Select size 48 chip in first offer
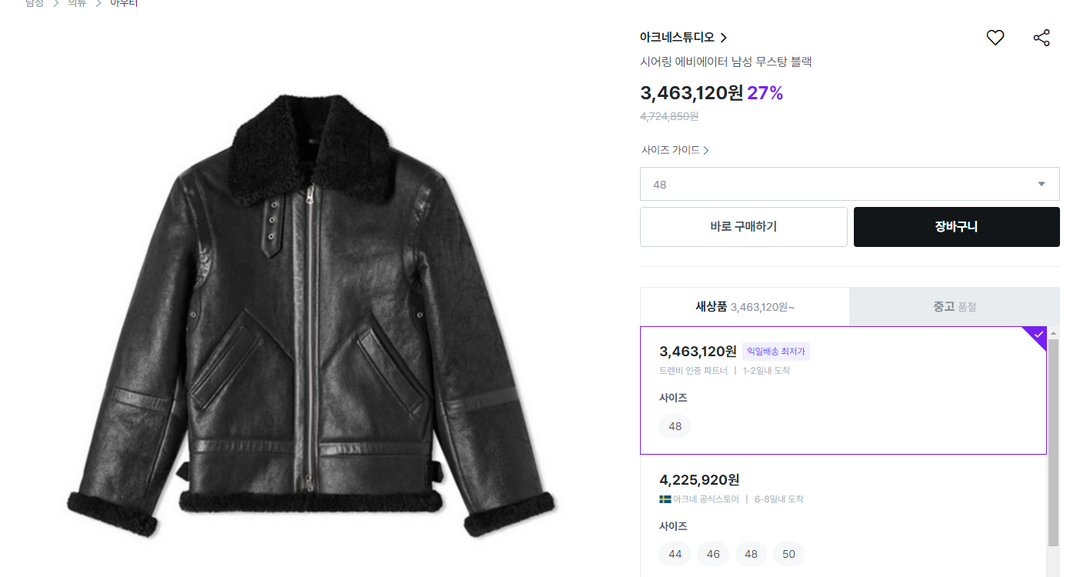 (x=675, y=426)
